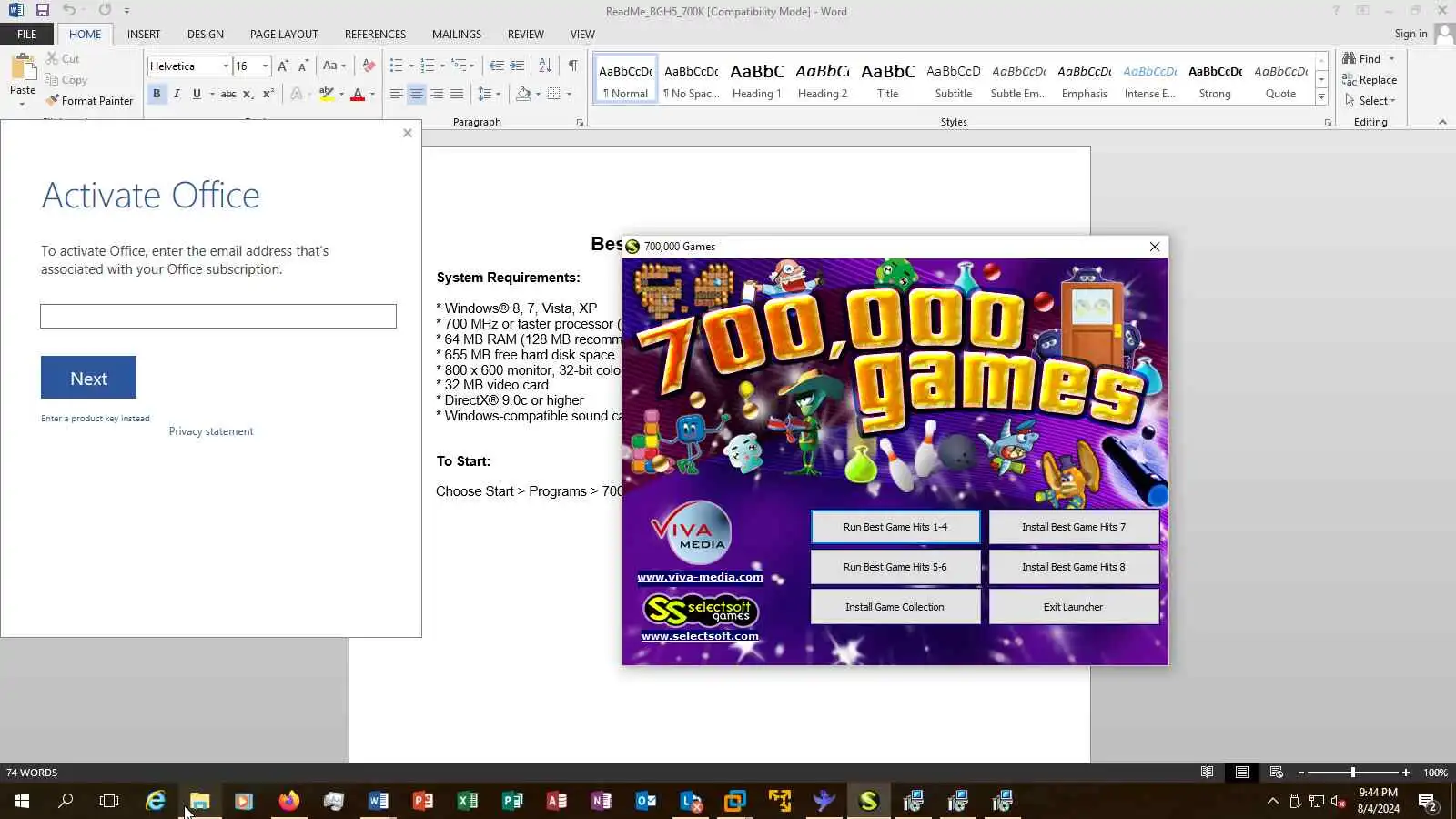Decrease the paragraph indent

[x=497, y=66]
